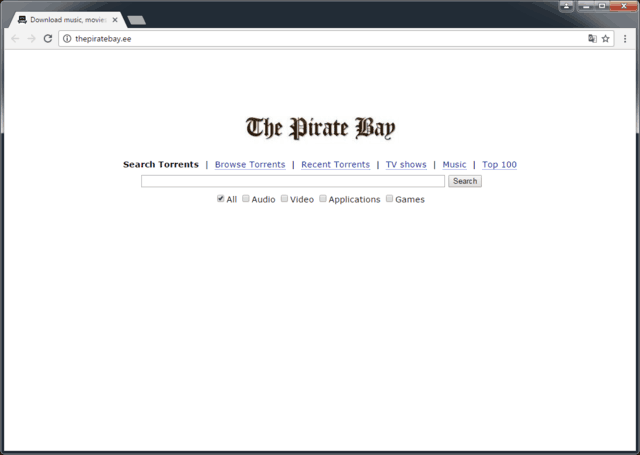Open the TV shows link
Viewport: 640px width, 455px height.
(406, 164)
